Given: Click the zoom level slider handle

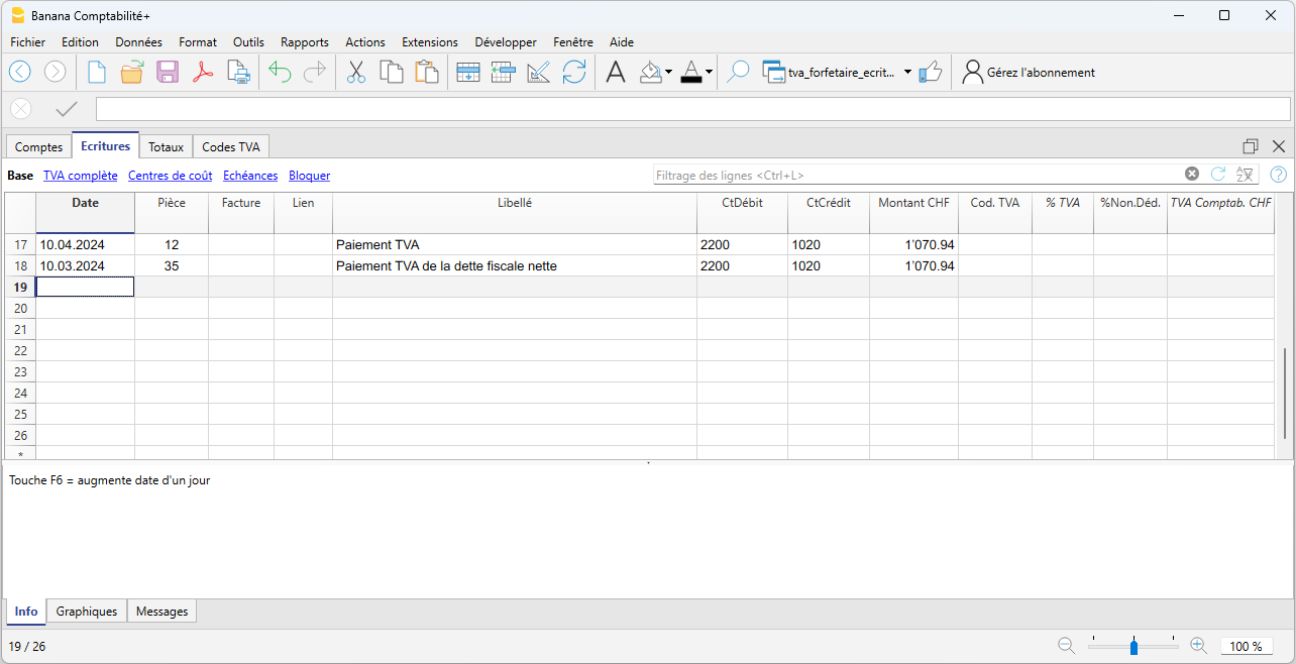Looking at the screenshot, I should pyautogui.click(x=1134, y=647).
